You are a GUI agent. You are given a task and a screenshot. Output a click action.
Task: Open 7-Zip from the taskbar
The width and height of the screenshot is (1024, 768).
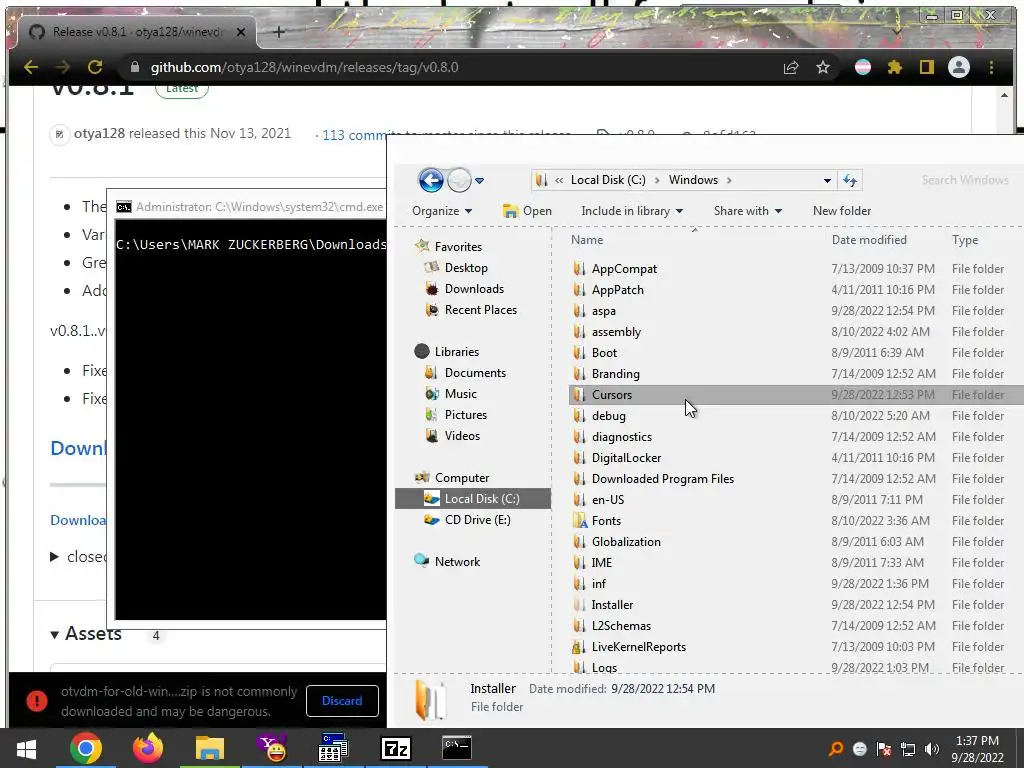click(396, 748)
